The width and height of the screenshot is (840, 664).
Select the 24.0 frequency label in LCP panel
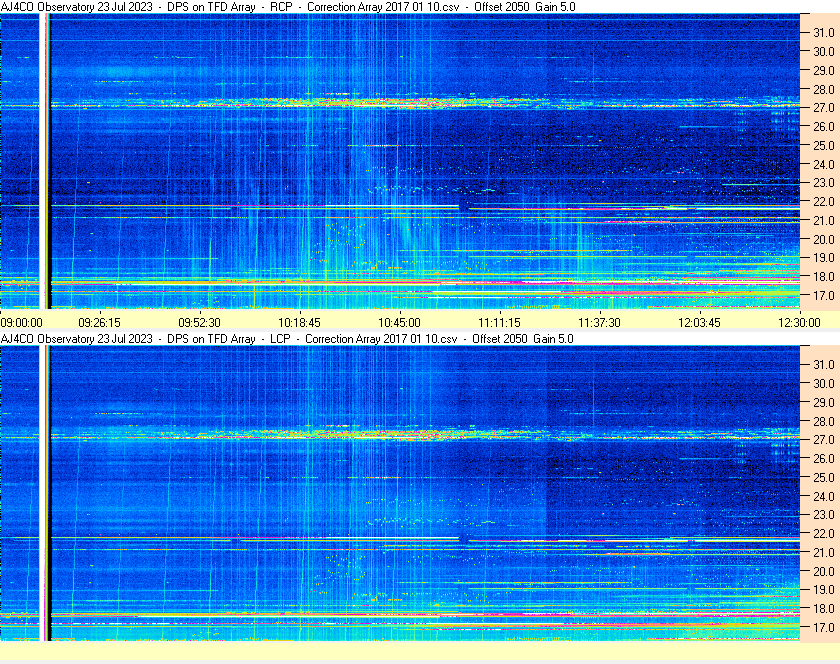point(823,496)
